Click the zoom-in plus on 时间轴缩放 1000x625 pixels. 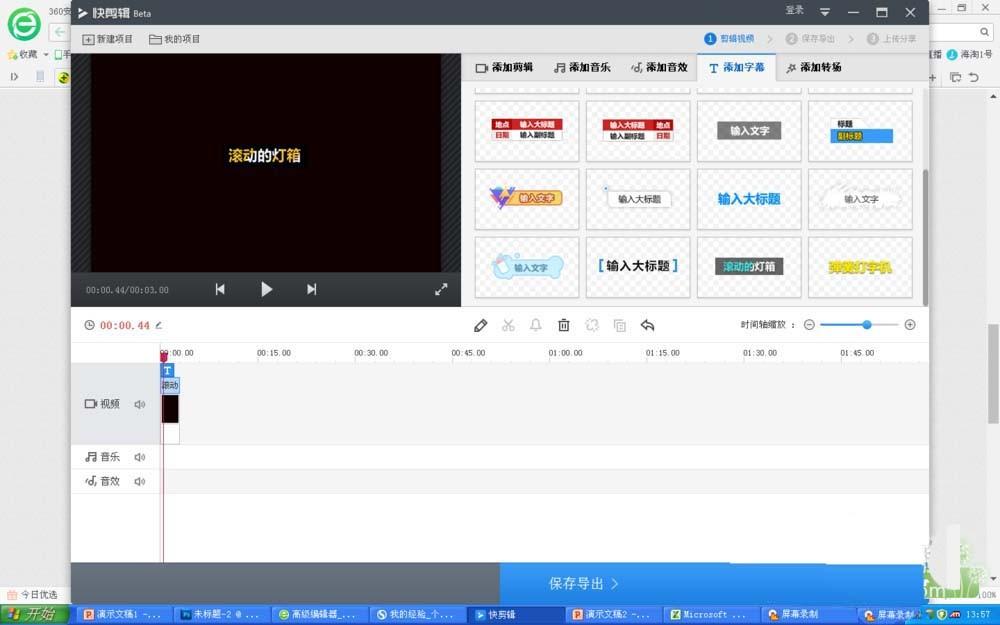[910, 325]
